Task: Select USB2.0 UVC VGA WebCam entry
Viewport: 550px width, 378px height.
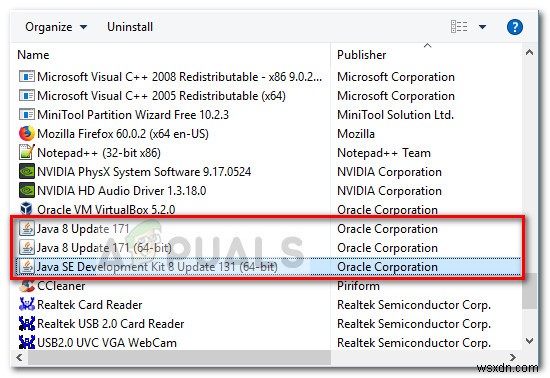Action: 107,342
